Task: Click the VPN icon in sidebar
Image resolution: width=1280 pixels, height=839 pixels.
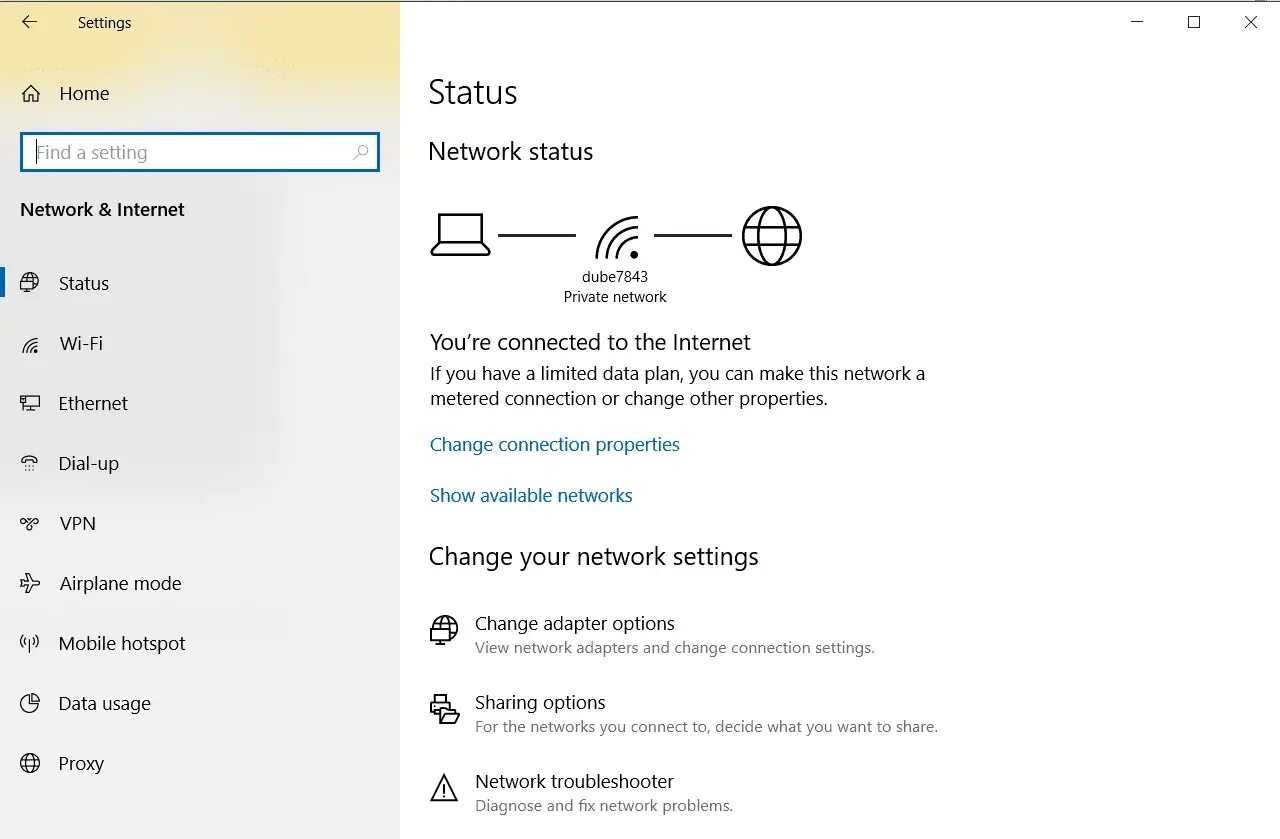Action: click(30, 524)
